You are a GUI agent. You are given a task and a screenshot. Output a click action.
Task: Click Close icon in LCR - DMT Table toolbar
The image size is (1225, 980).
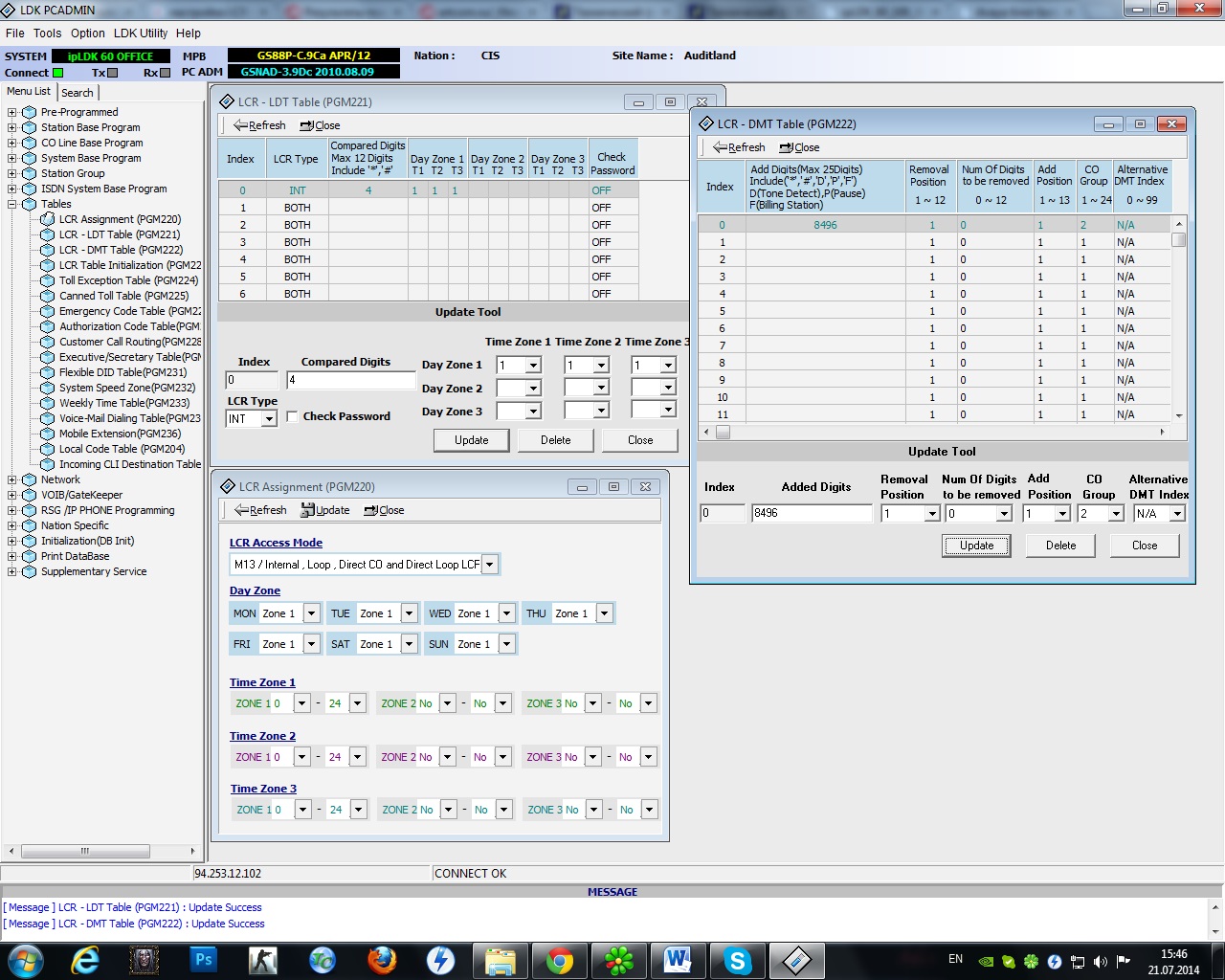787,147
